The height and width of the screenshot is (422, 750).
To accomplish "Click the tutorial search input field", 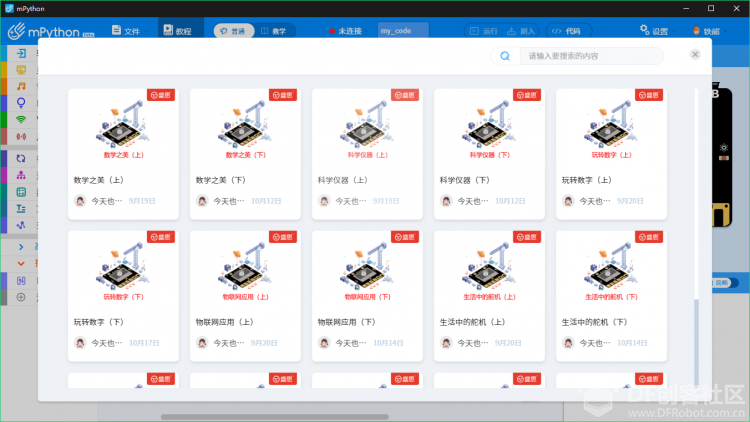I will pos(591,56).
